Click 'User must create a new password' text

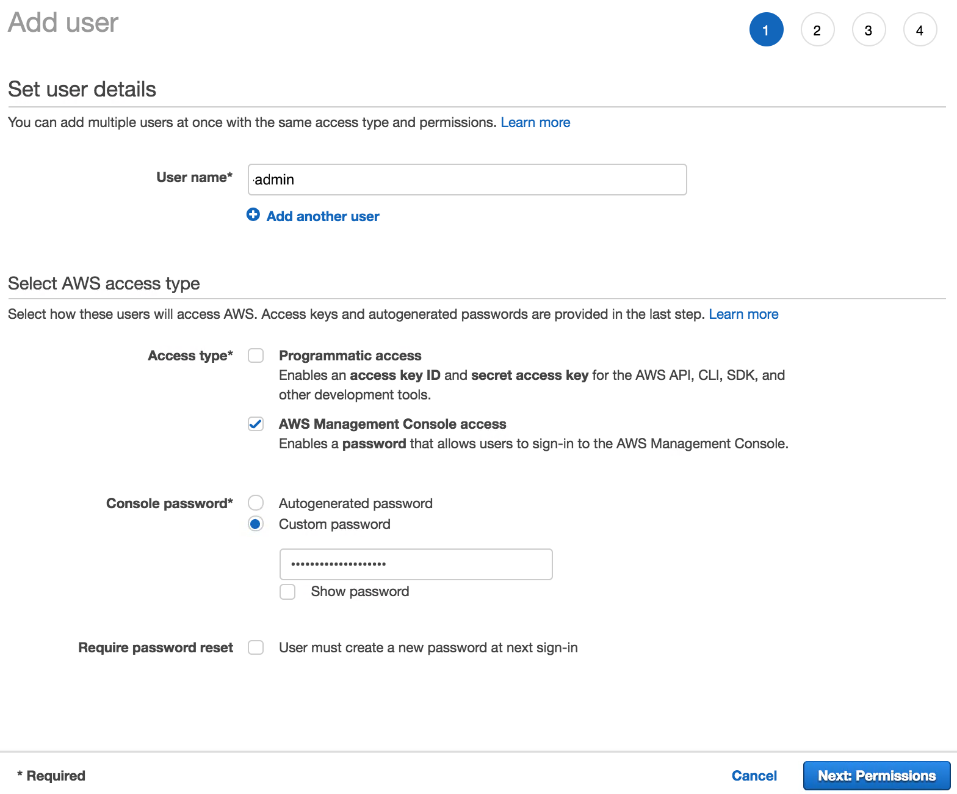428,648
